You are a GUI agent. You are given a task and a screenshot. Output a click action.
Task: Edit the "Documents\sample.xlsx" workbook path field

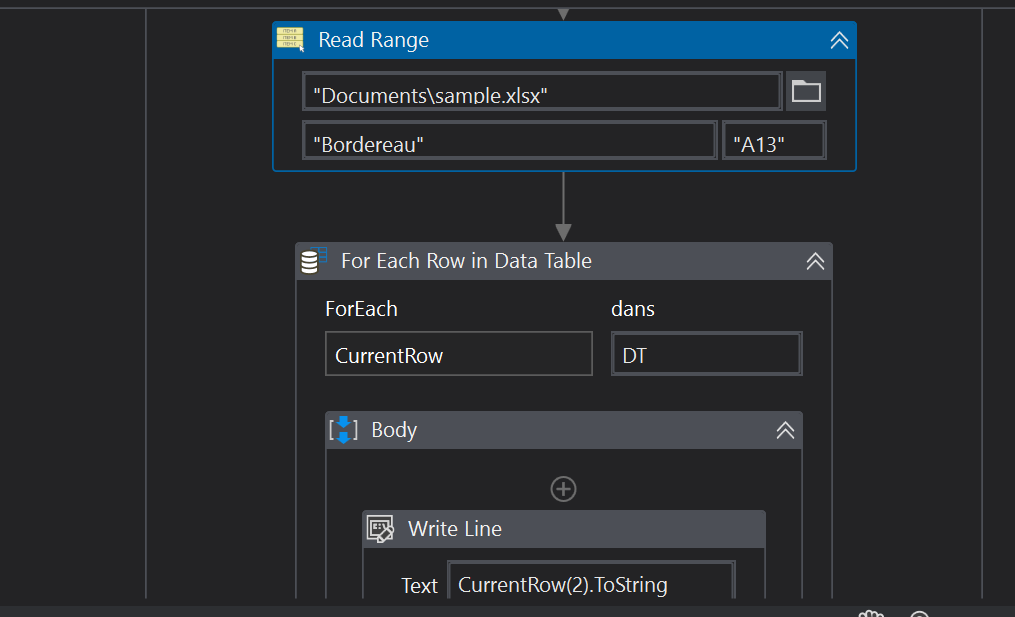click(x=542, y=91)
